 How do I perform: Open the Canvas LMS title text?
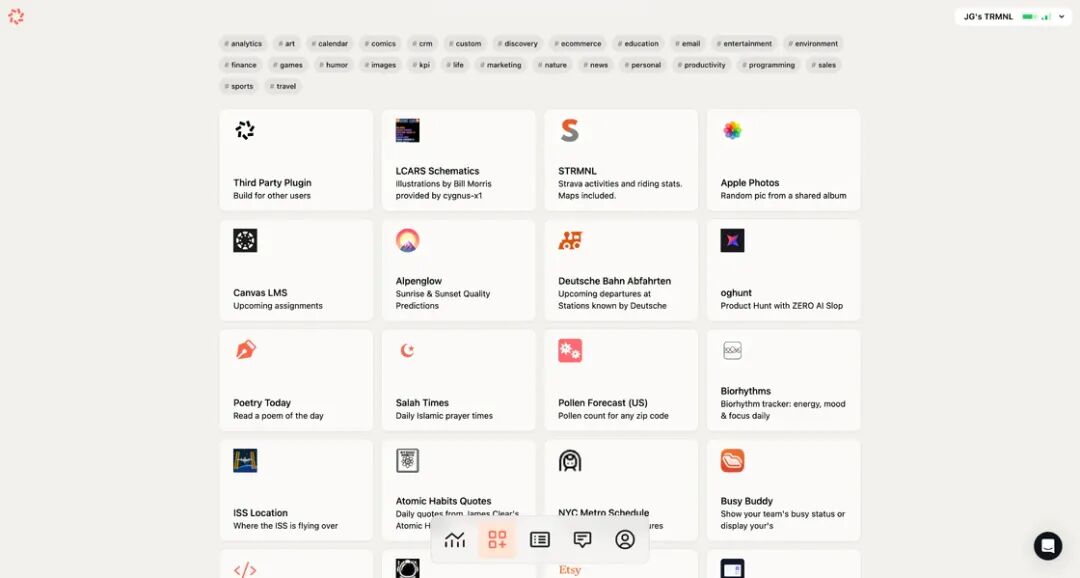pyautogui.click(x=260, y=293)
